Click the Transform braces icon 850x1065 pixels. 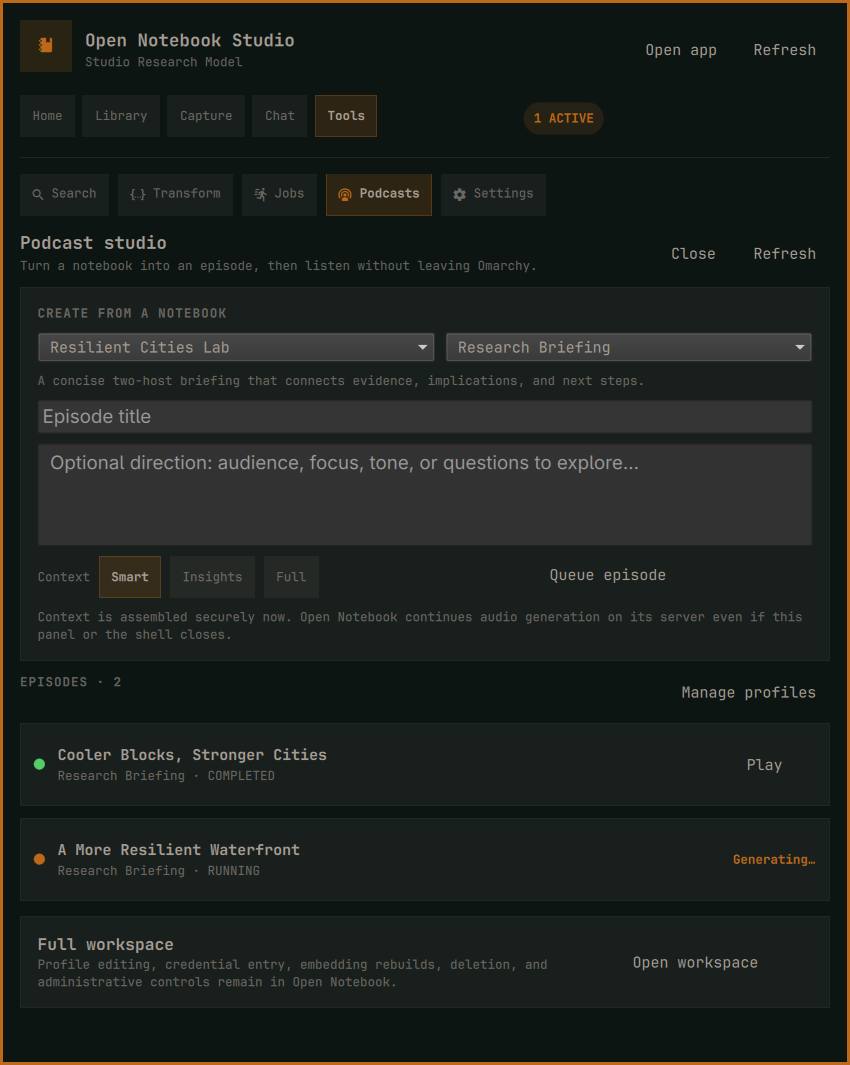[x=137, y=194]
